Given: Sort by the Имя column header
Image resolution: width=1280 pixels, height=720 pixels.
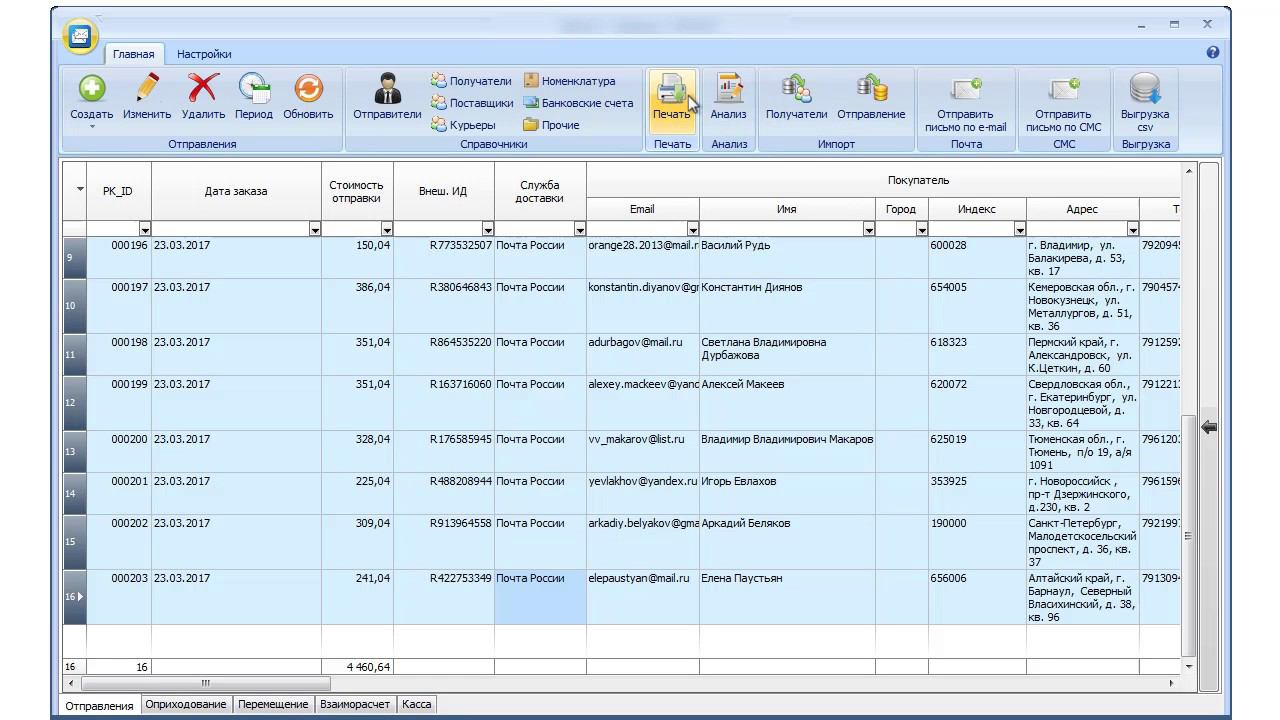Looking at the screenshot, I should pyautogui.click(x=787, y=209).
